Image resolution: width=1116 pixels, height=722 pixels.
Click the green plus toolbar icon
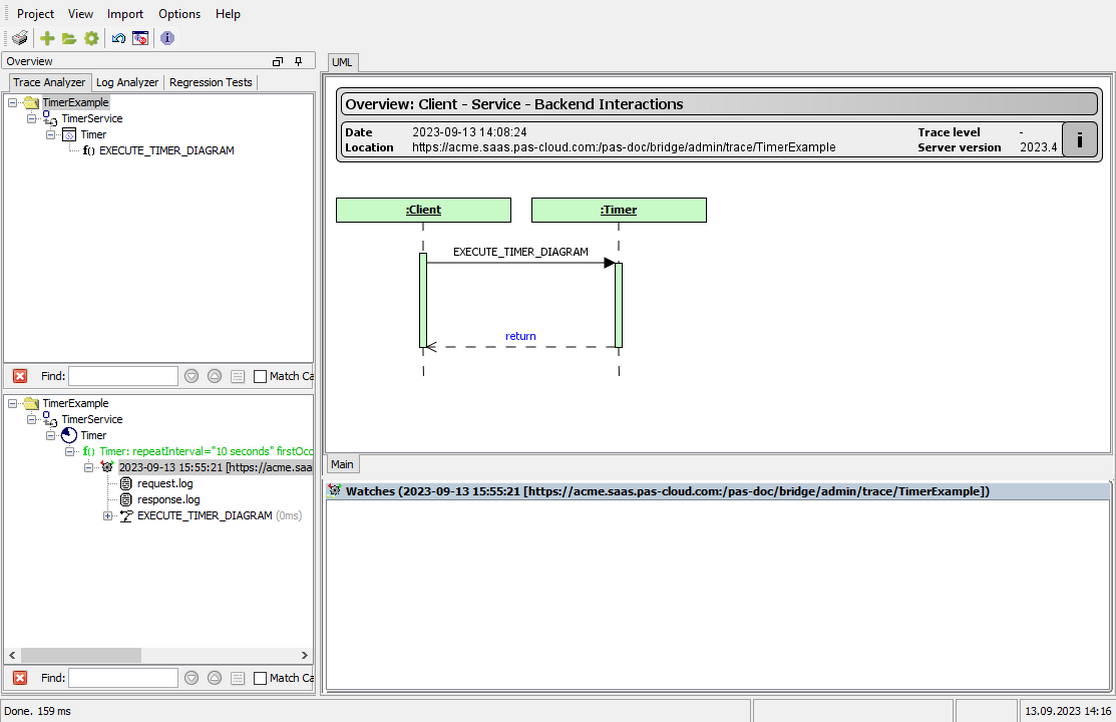46,38
